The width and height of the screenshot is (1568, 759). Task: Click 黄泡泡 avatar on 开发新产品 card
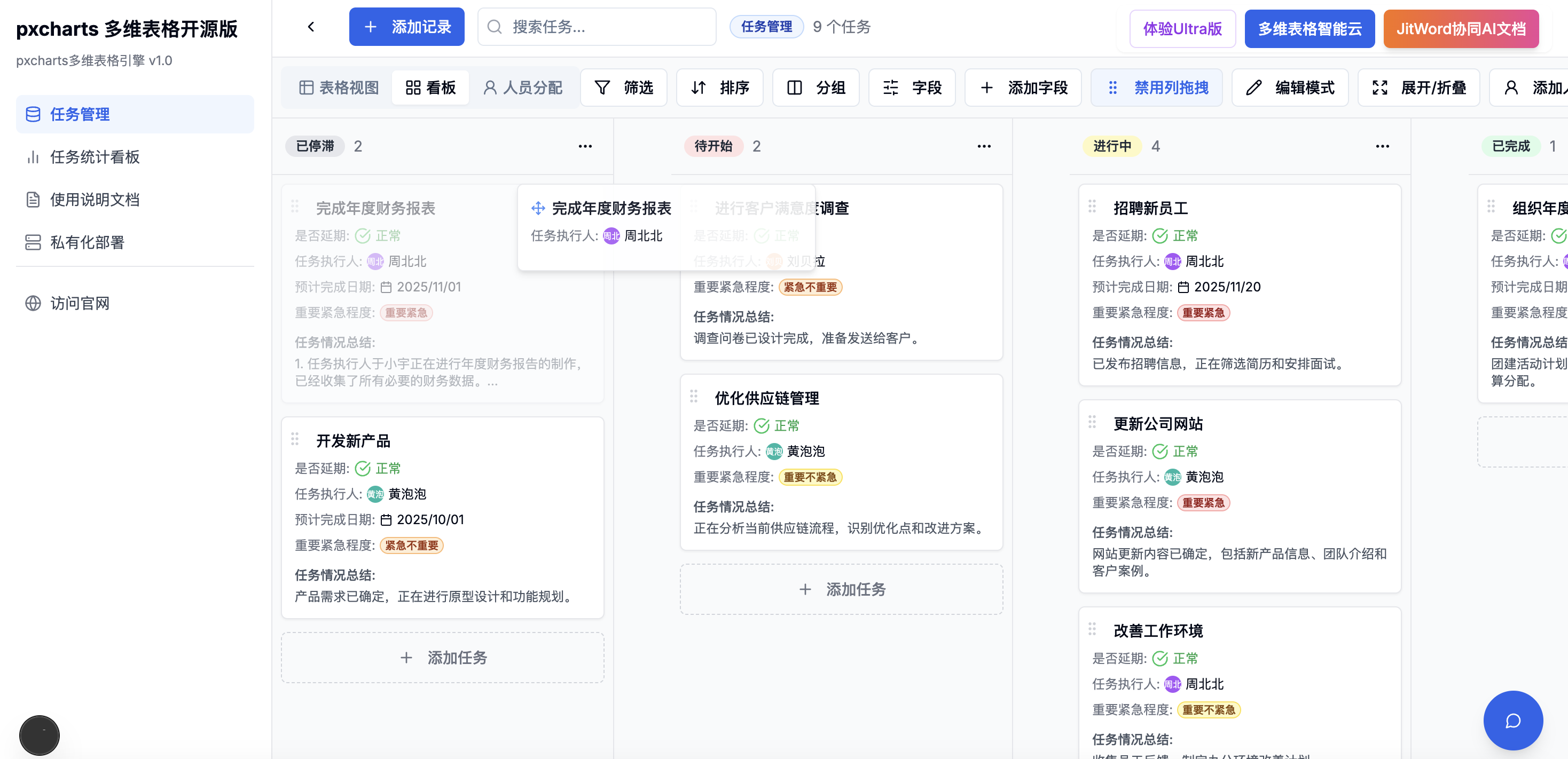(x=375, y=494)
